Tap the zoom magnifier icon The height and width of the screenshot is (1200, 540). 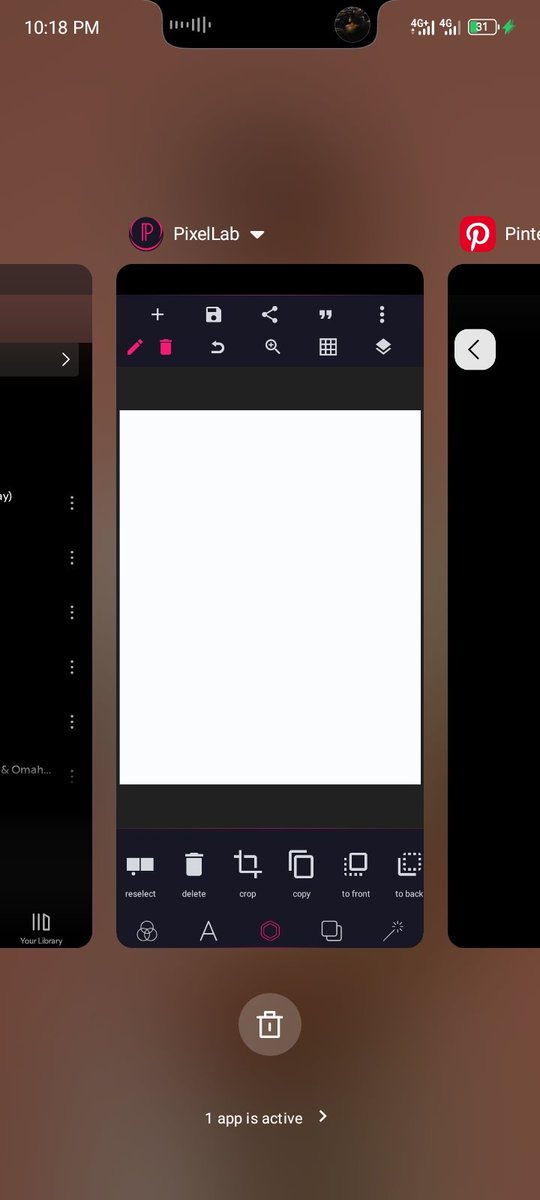pyautogui.click(x=272, y=347)
